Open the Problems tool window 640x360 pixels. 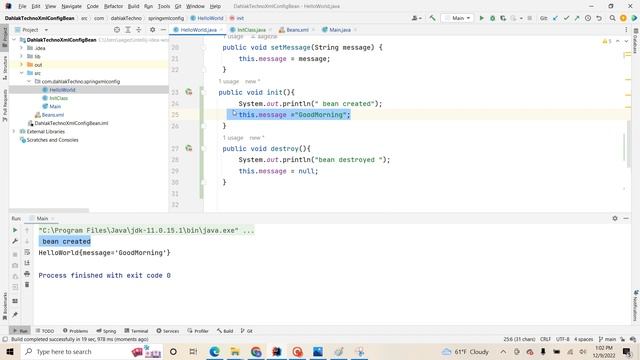76,331
